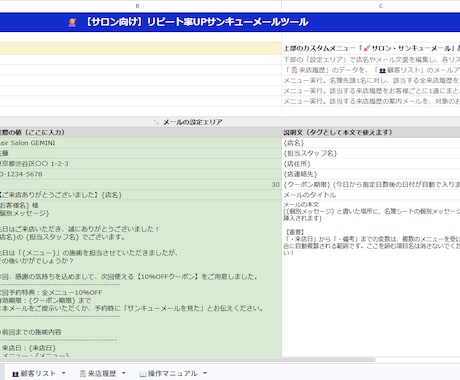The height and width of the screenshot is (380, 460).
Task: Click the 上部のカスタムメニュー instruction cell
Action: point(371,48)
